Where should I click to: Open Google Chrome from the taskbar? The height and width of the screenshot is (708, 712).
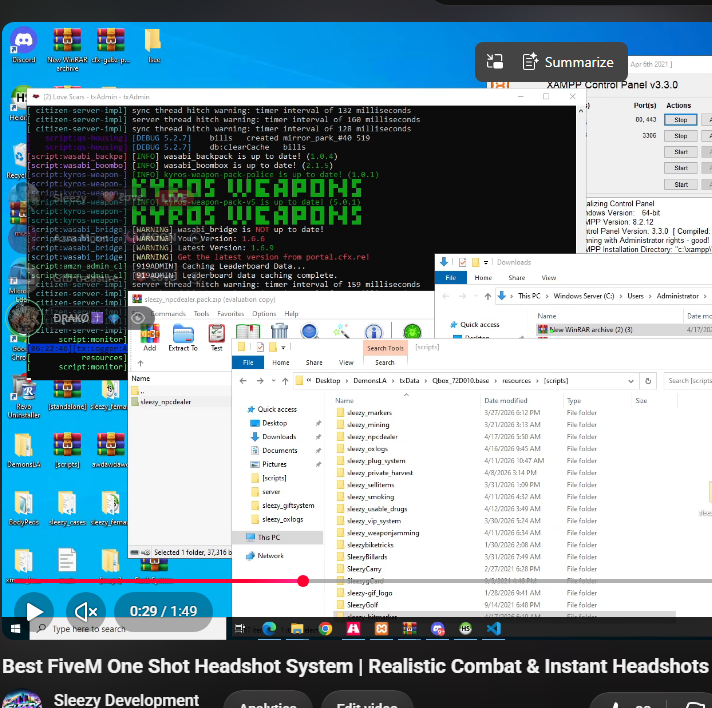click(325, 629)
